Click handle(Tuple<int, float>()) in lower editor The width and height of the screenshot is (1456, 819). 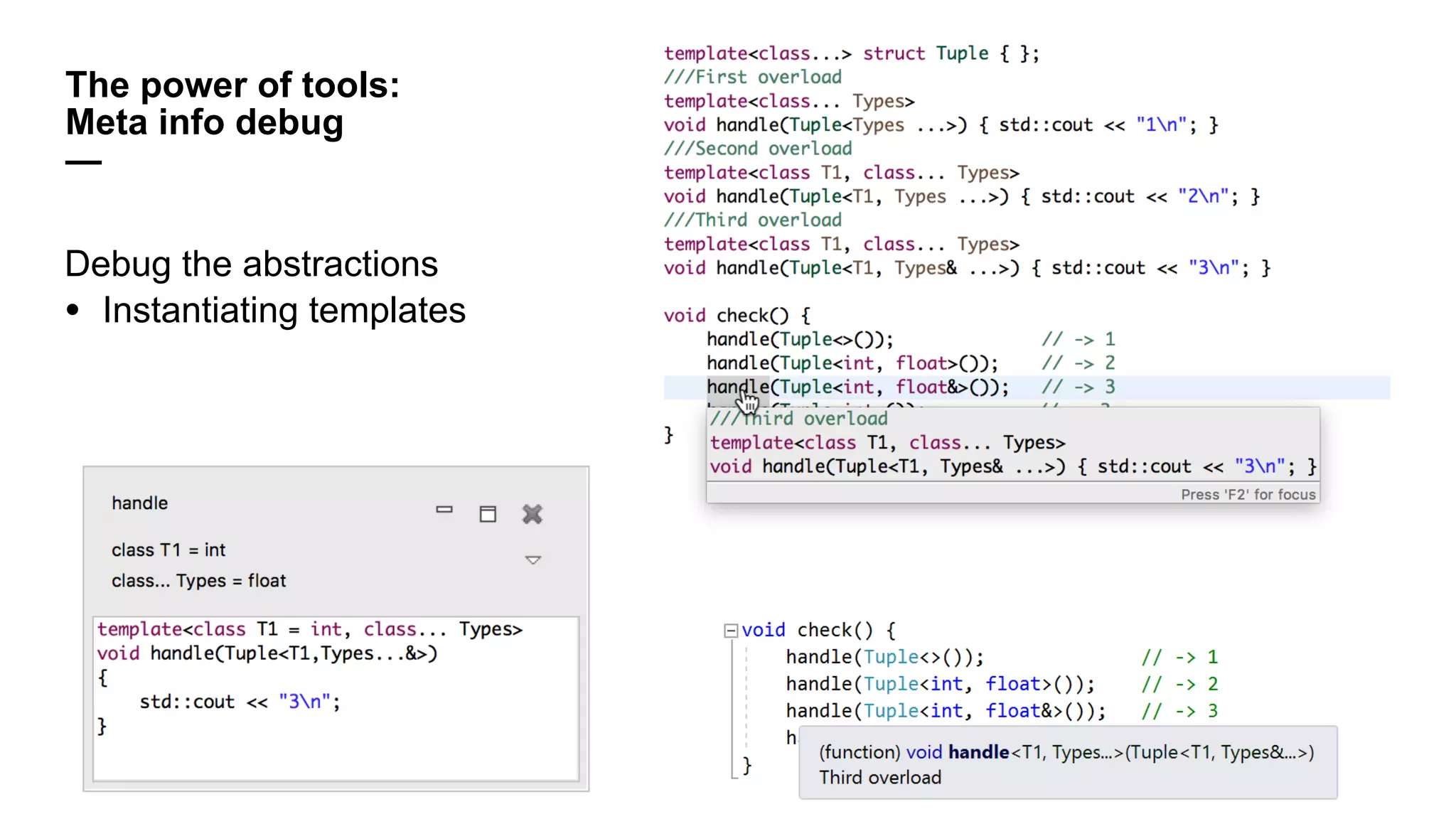[x=940, y=685]
